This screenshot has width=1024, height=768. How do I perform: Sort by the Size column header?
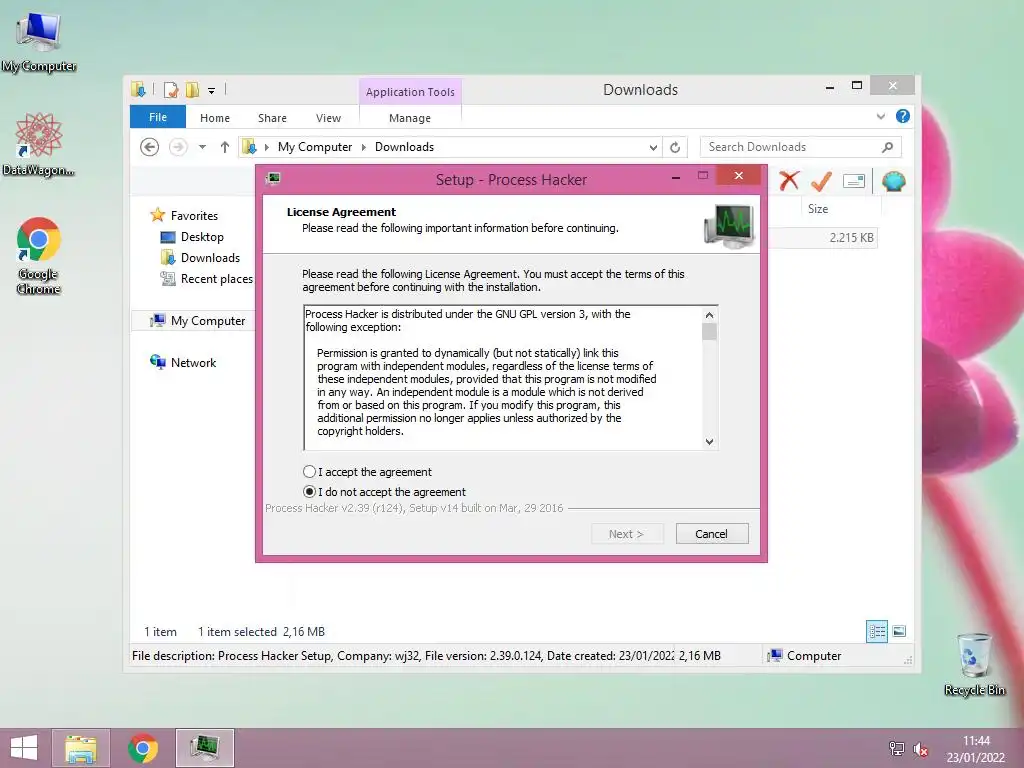tap(818, 209)
